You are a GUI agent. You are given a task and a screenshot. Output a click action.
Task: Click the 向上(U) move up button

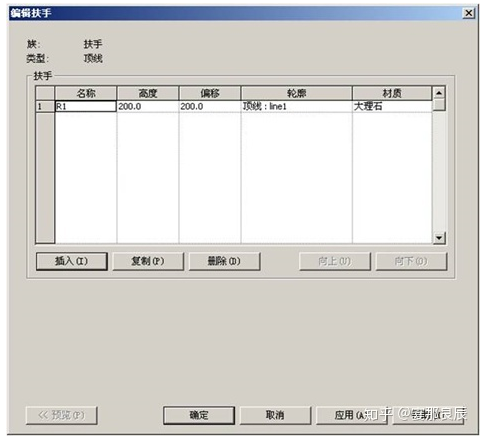click(x=335, y=261)
